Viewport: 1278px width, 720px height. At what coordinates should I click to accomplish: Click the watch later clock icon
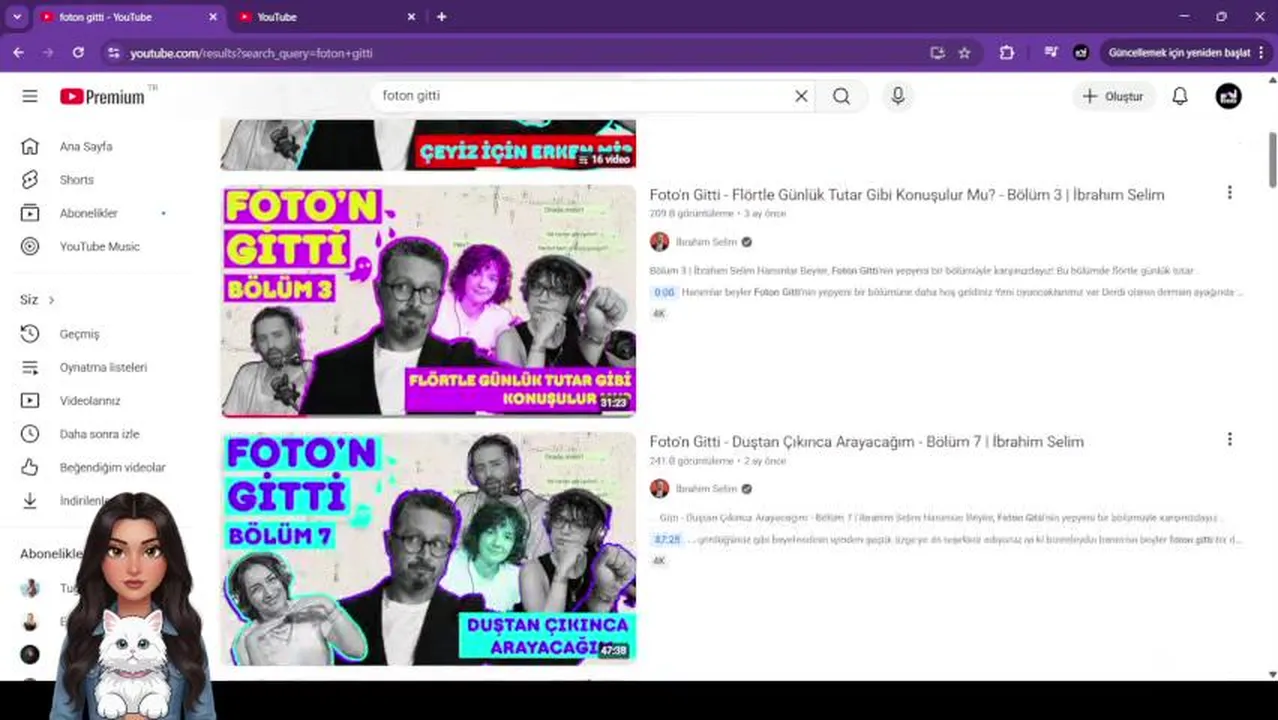(x=30, y=434)
